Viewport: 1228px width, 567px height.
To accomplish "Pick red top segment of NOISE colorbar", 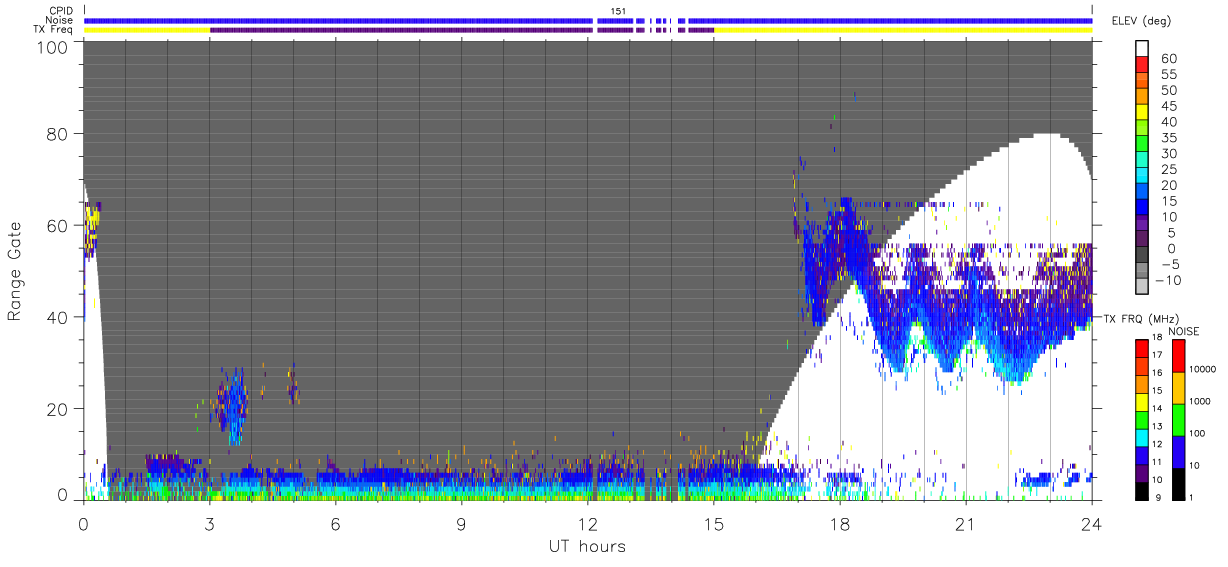I will [1178, 356].
